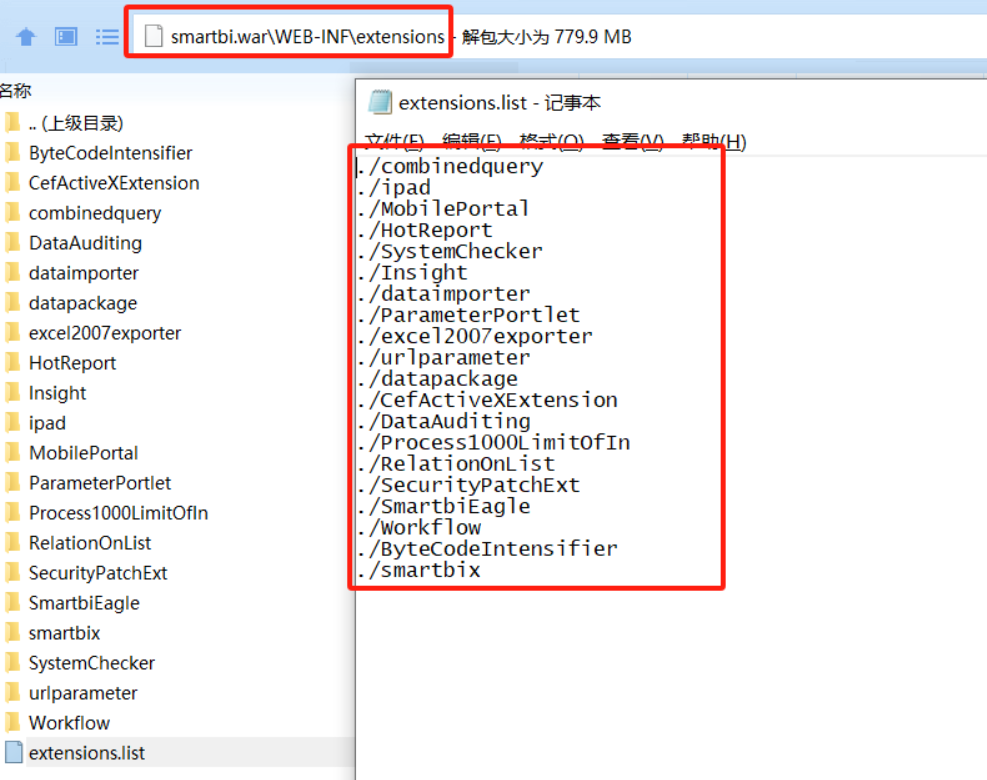Click the 解包大小为 779.9 MB size label
The height and width of the screenshot is (780, 987).
click(546, 37)
